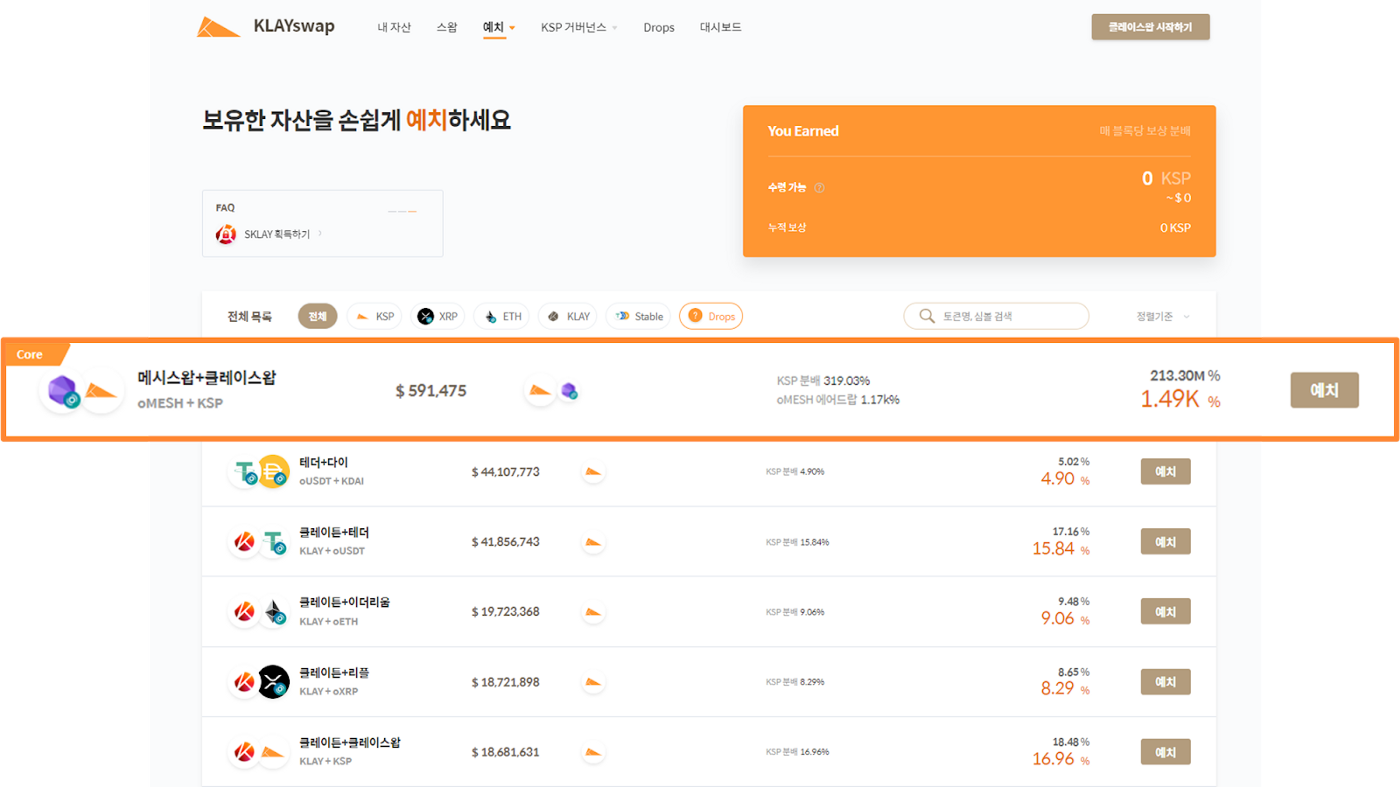Image resolution: width=1400 pixels, height=787 pixels.
Task: Filter pools by KLAY
Action: (569, 316)
